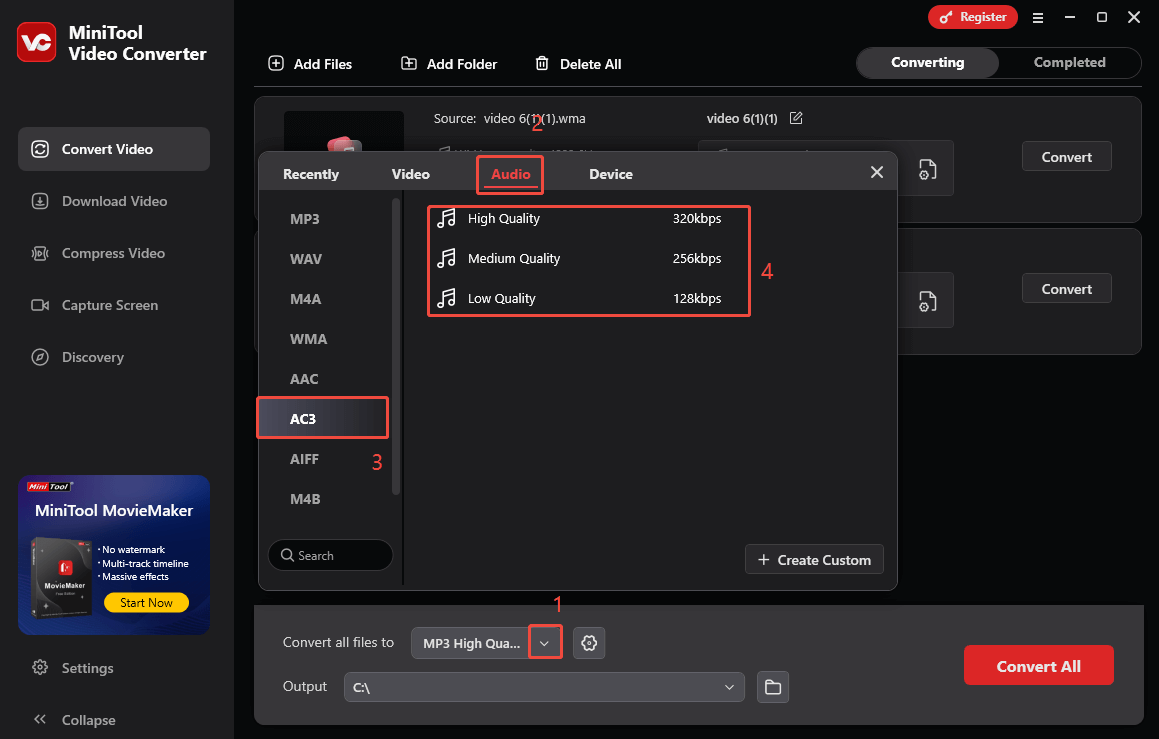Image resolution: width=1159 pixels, height=739 pixels.
Task: Click Convert All
Action: pyautogui.click(x=1039, y=666)
